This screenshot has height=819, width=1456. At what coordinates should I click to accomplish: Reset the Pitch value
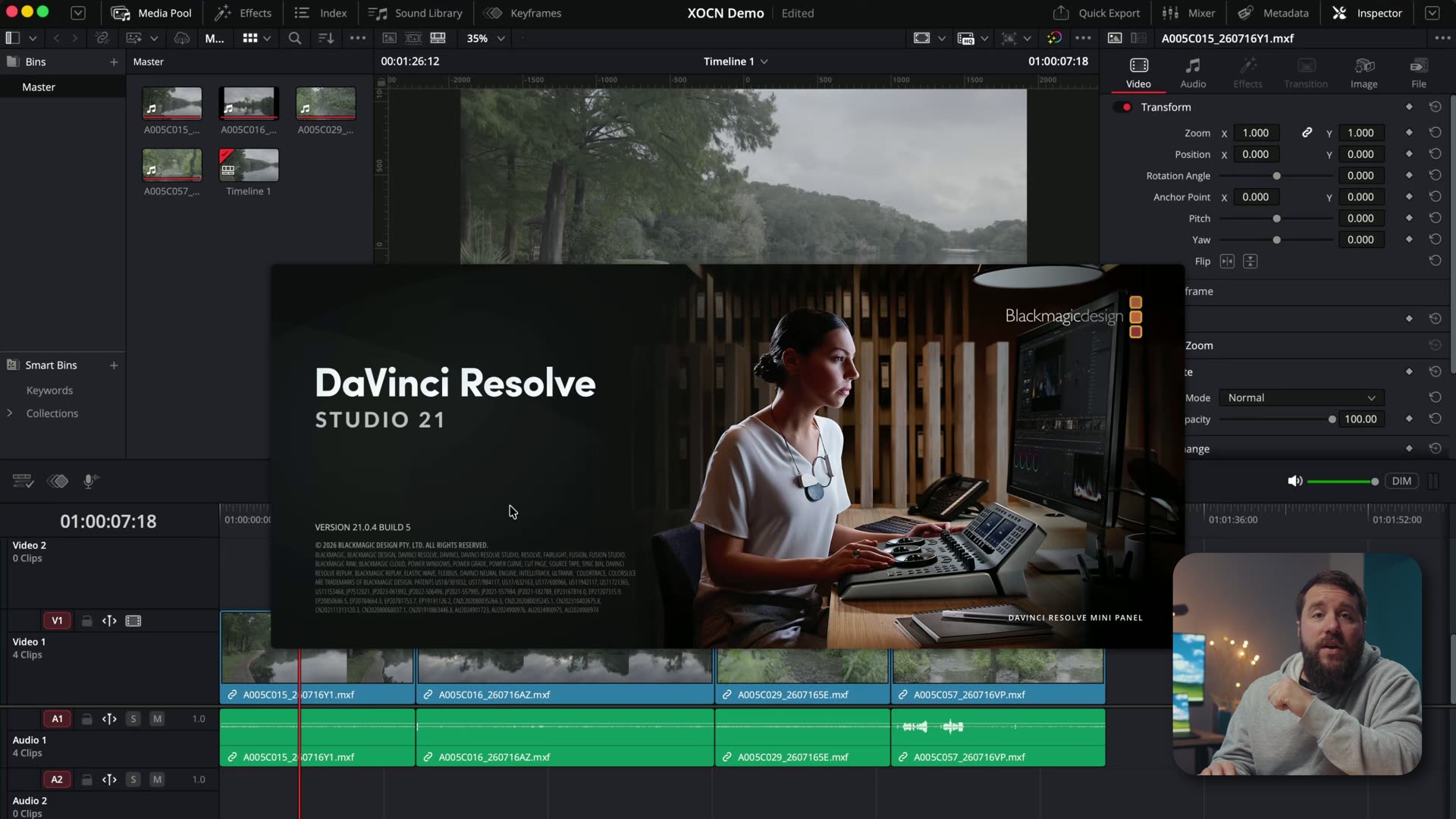(1435, 218)
